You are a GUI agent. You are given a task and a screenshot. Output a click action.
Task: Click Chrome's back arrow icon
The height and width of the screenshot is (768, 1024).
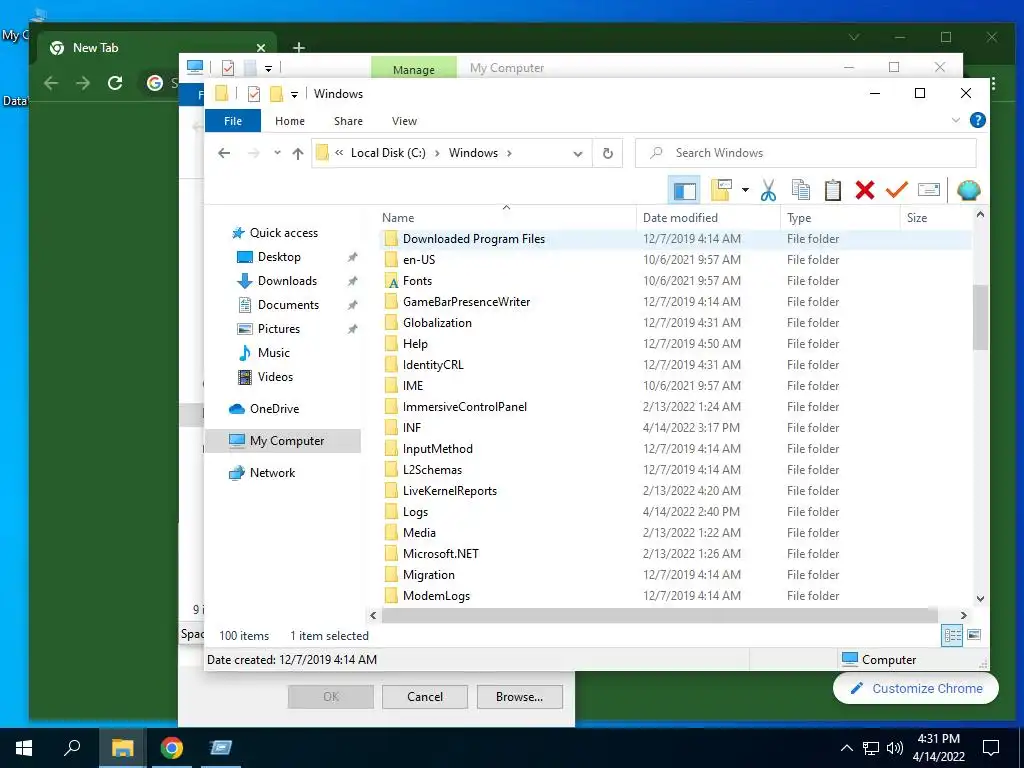(51, 83)
